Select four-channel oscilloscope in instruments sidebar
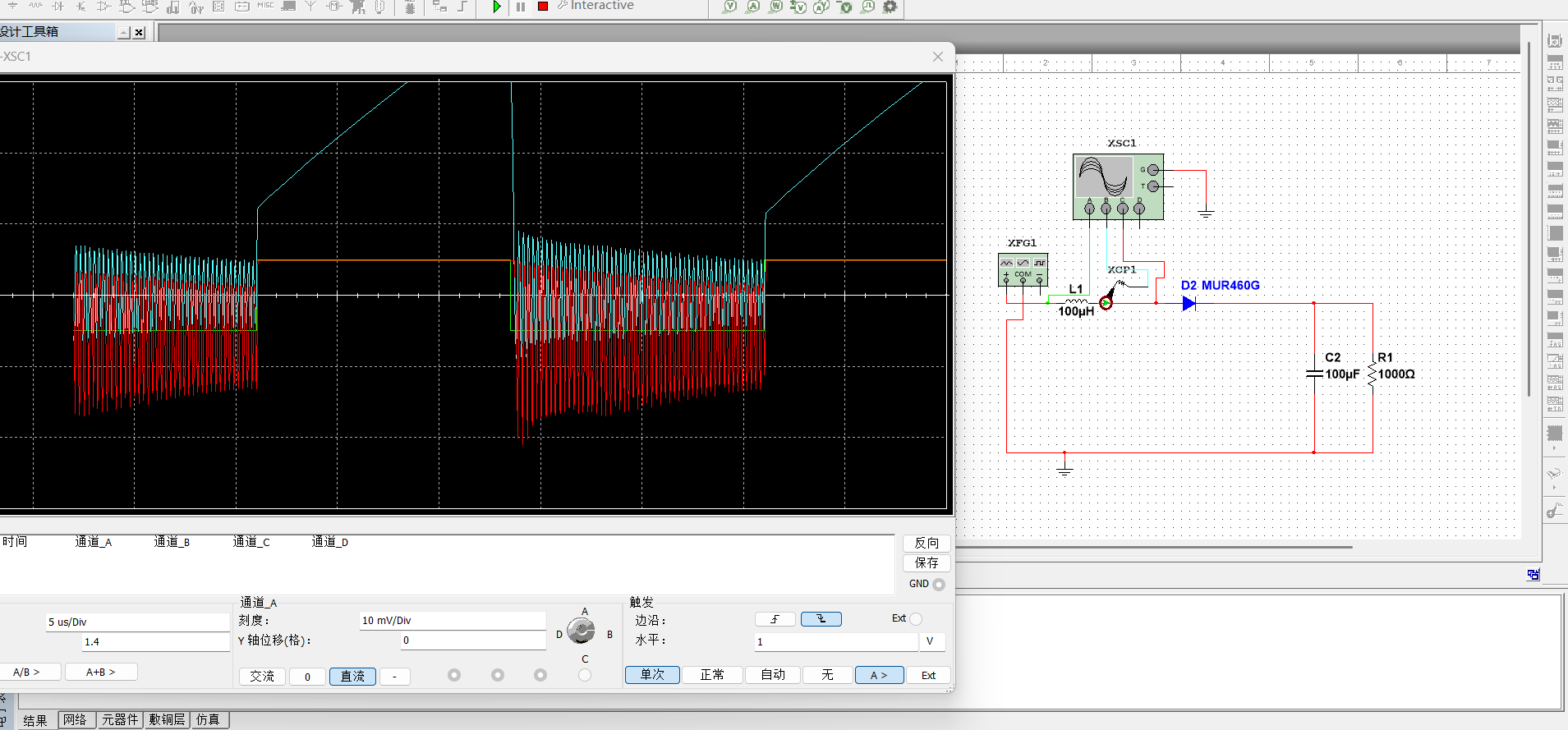Screen dimensions: 1568x730 tap(1555, 126)
